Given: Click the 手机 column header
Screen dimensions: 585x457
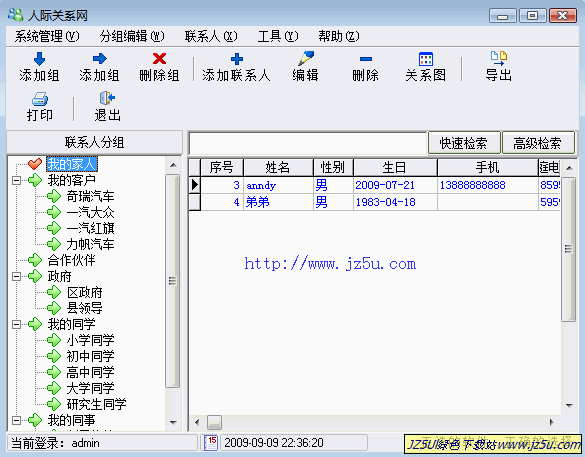Looking at the screenshot, I should [488, 168].
